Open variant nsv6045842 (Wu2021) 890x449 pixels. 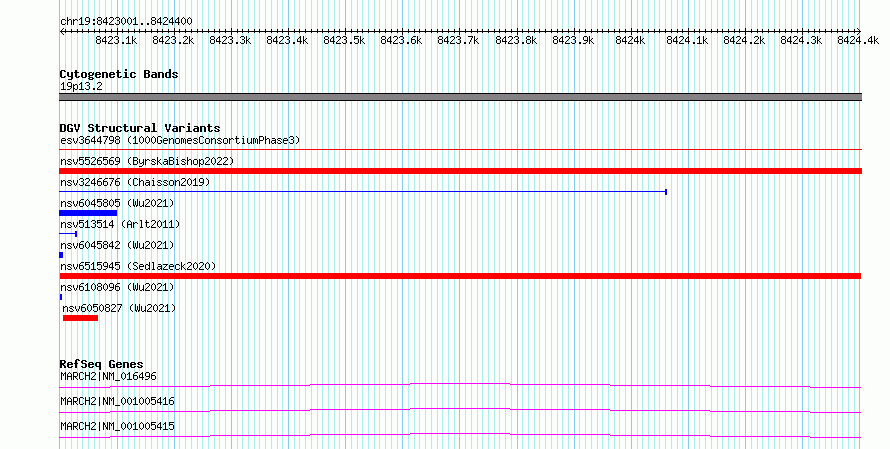tap(117, 245)
